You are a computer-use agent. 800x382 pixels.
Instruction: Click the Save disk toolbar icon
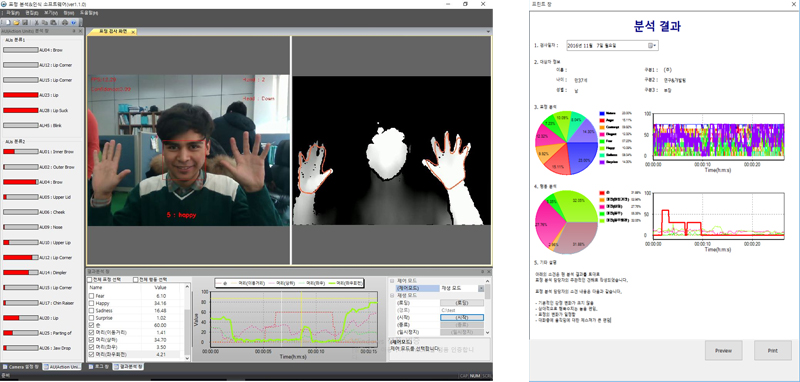click(x=25, y=22)
